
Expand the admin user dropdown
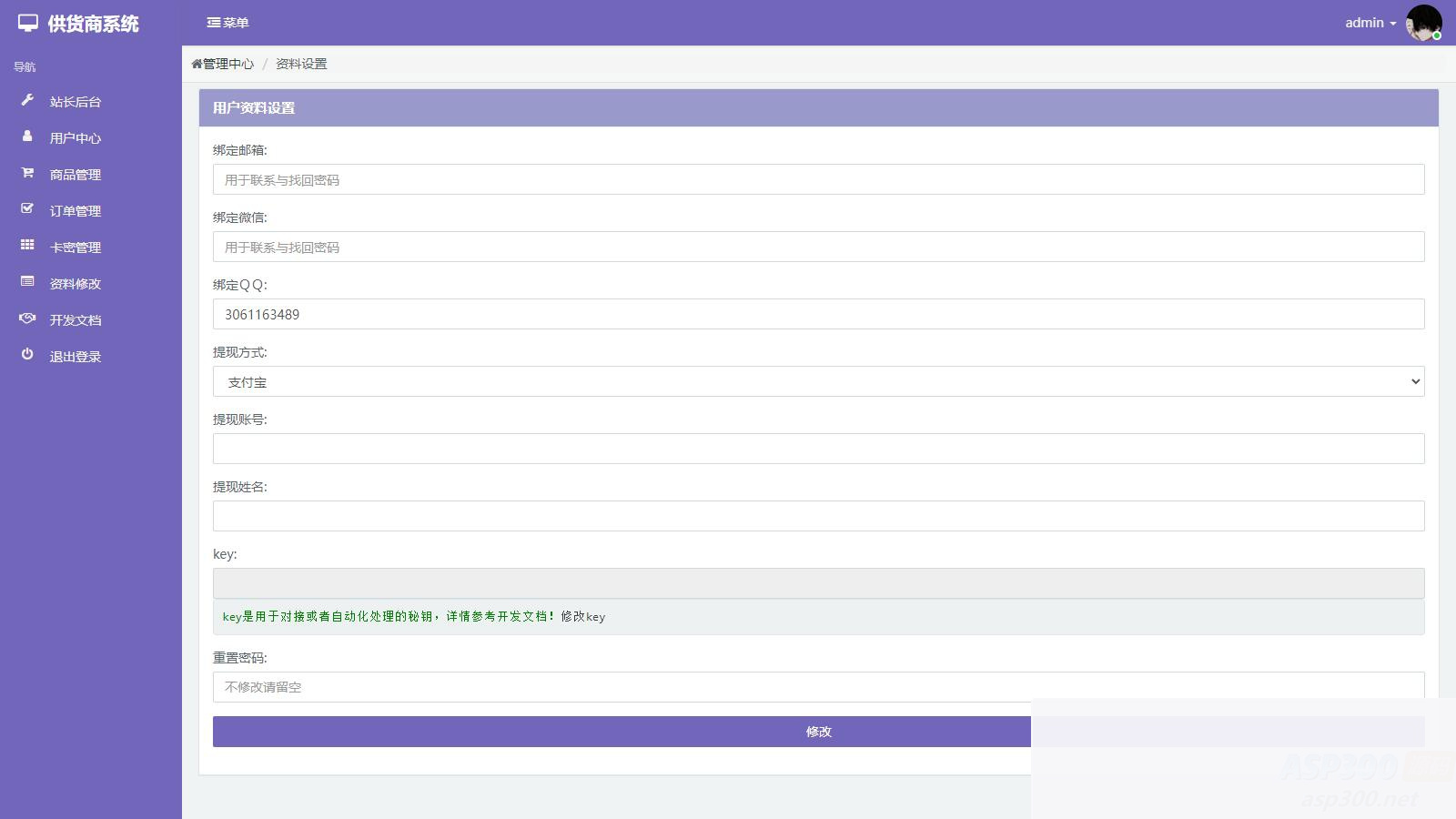click(1370, 23)
